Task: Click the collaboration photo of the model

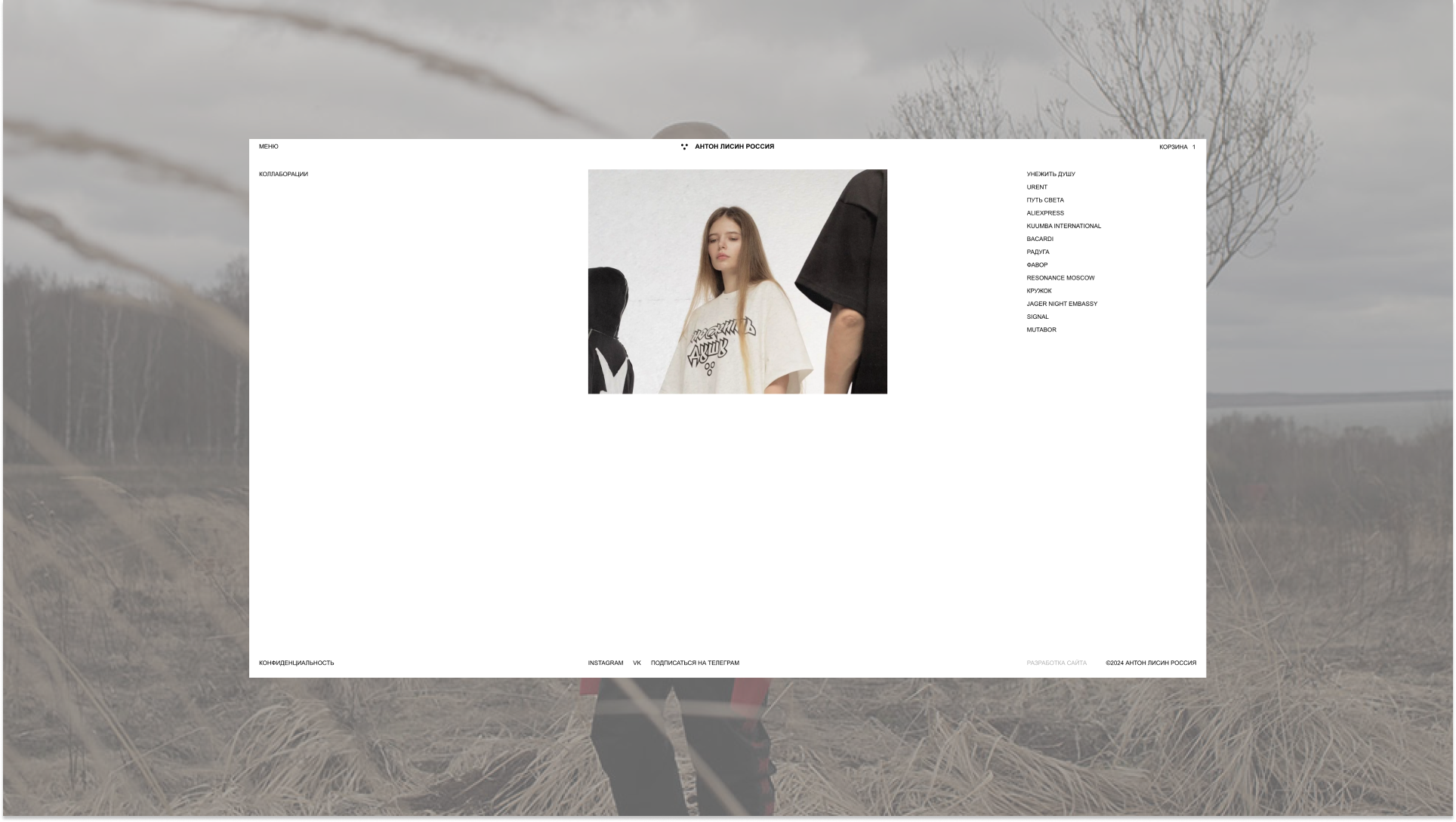Action: 737,281
